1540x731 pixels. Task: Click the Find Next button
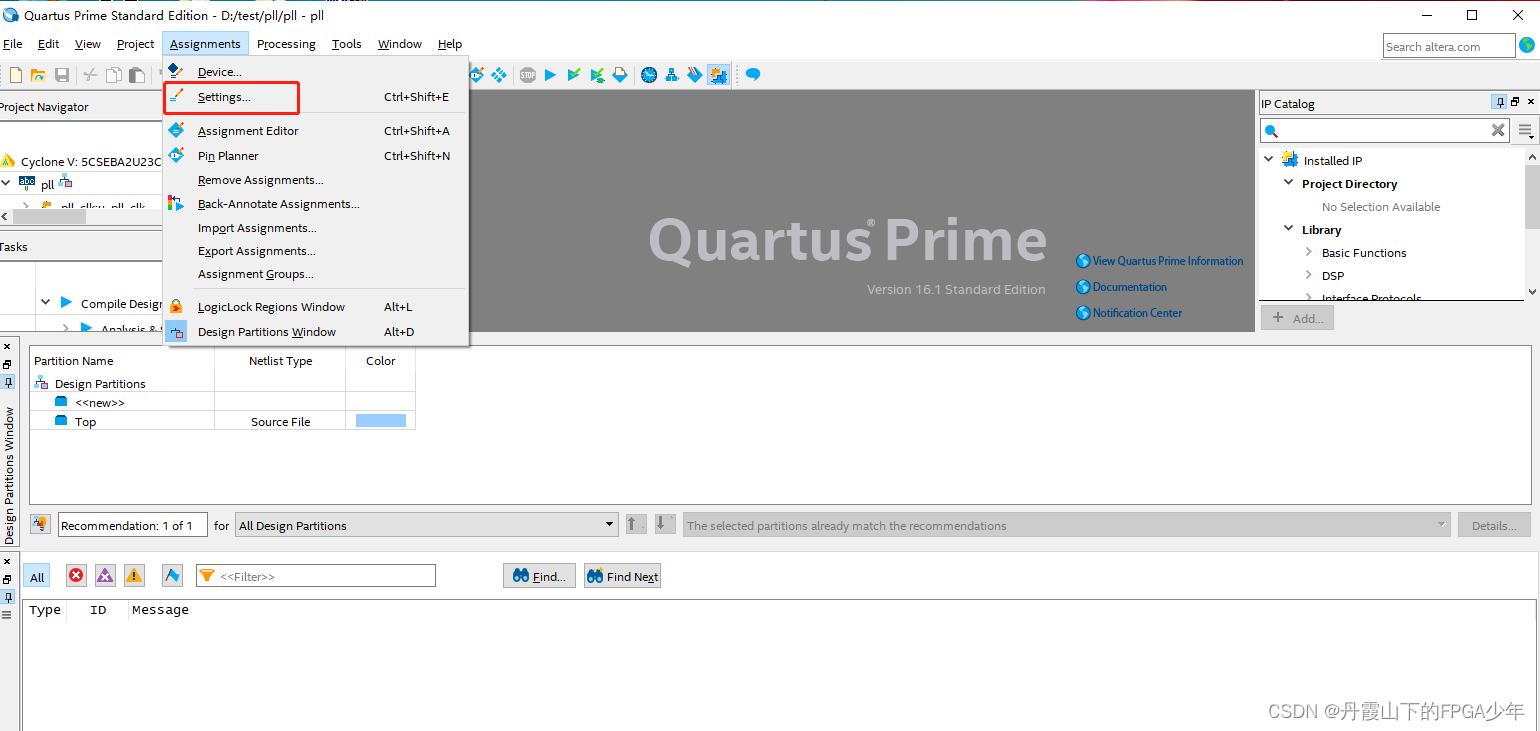[622, 576]
